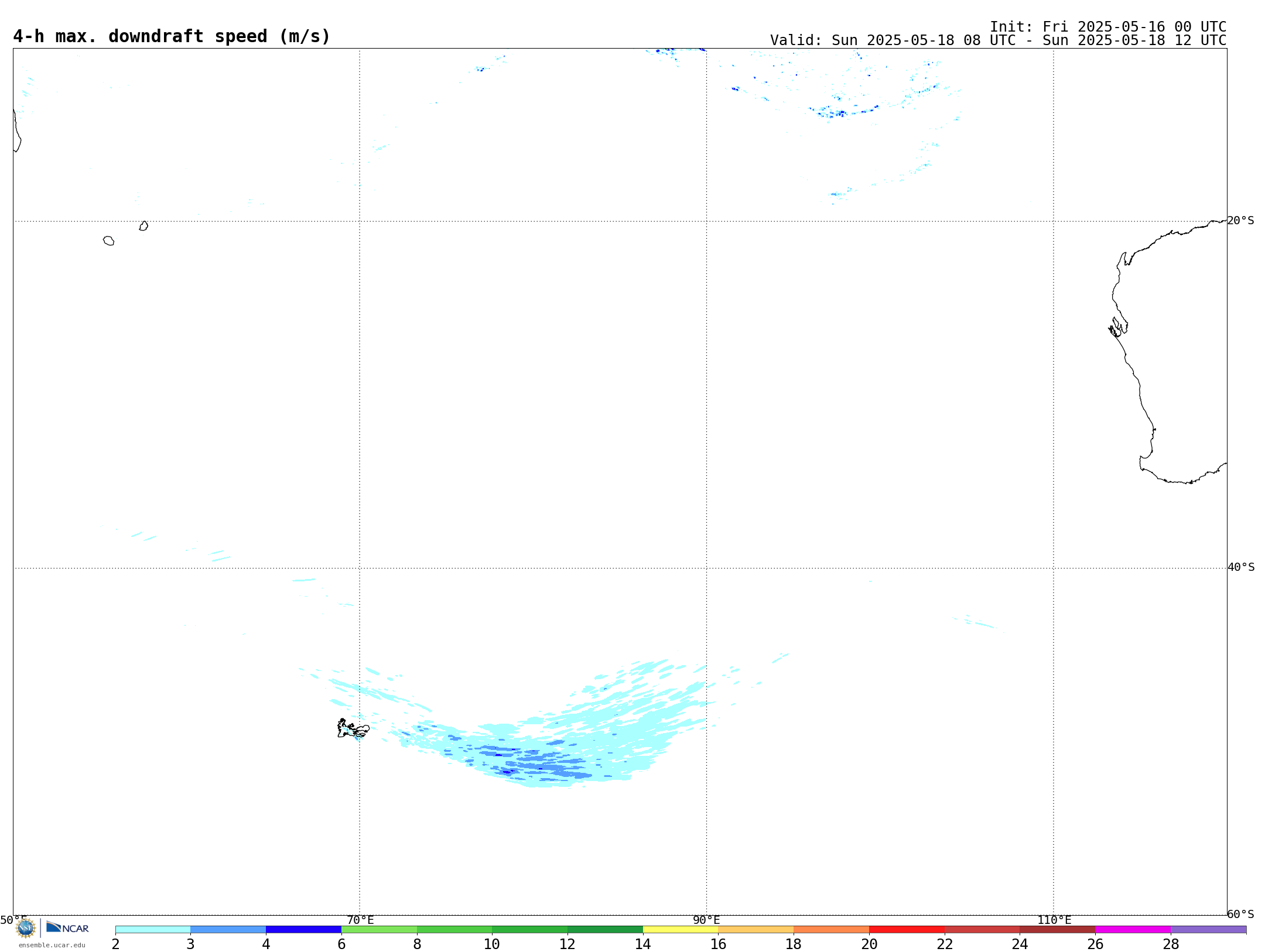
Task: Click the 90°E longitude label
Action: click(706, 920)
